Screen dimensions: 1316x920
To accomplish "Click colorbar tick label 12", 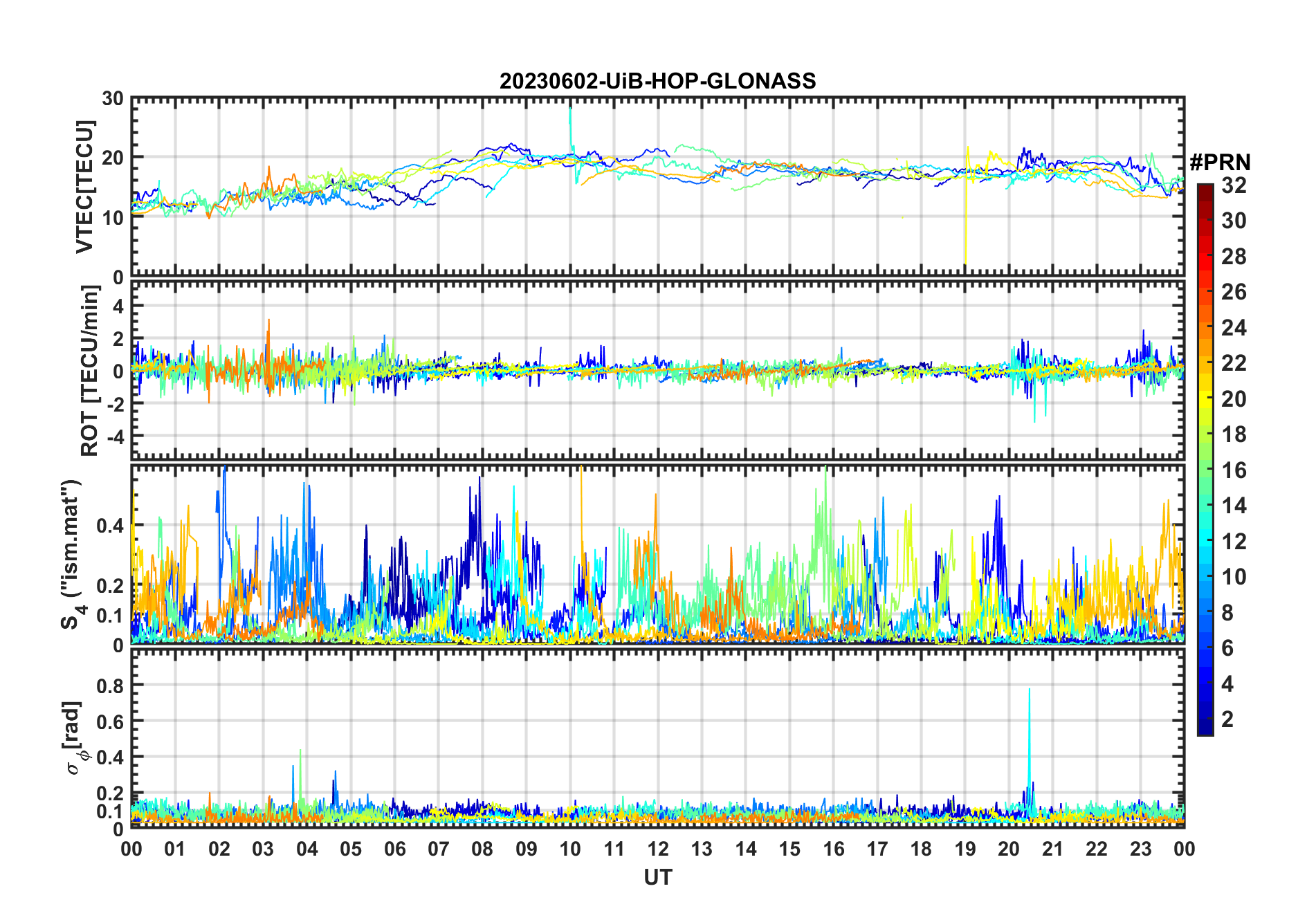I will [x=1234, y=542].
